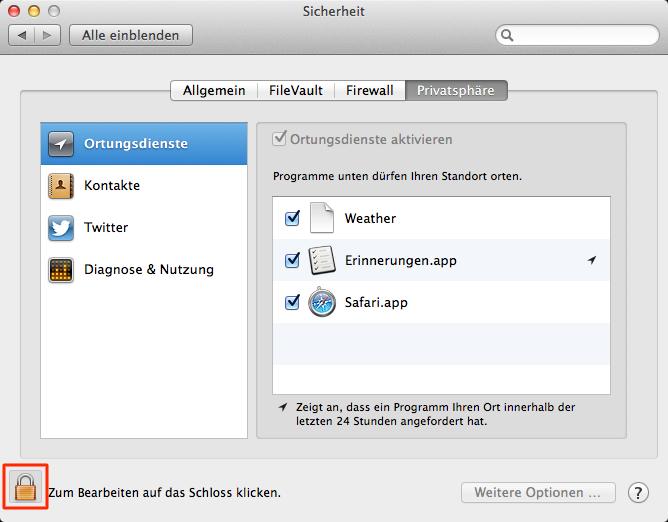
Task: Uncheck location access for Erinnerungen.app
Action: pos(292,260)
